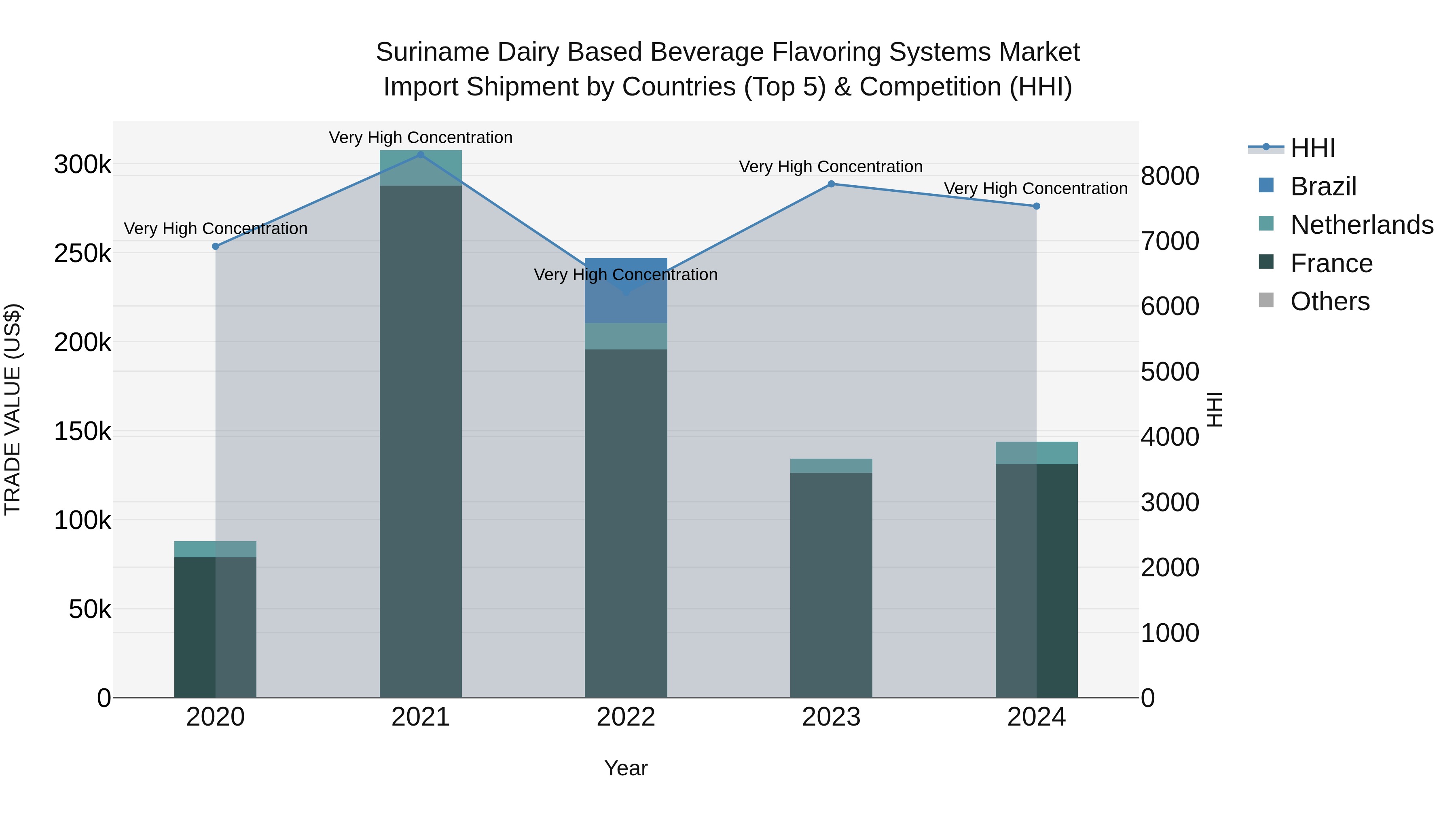This screenshot has height=819, width=1456.
Task: Click the 4000 HHI axis tick label
Action: tap(1170, 437)
